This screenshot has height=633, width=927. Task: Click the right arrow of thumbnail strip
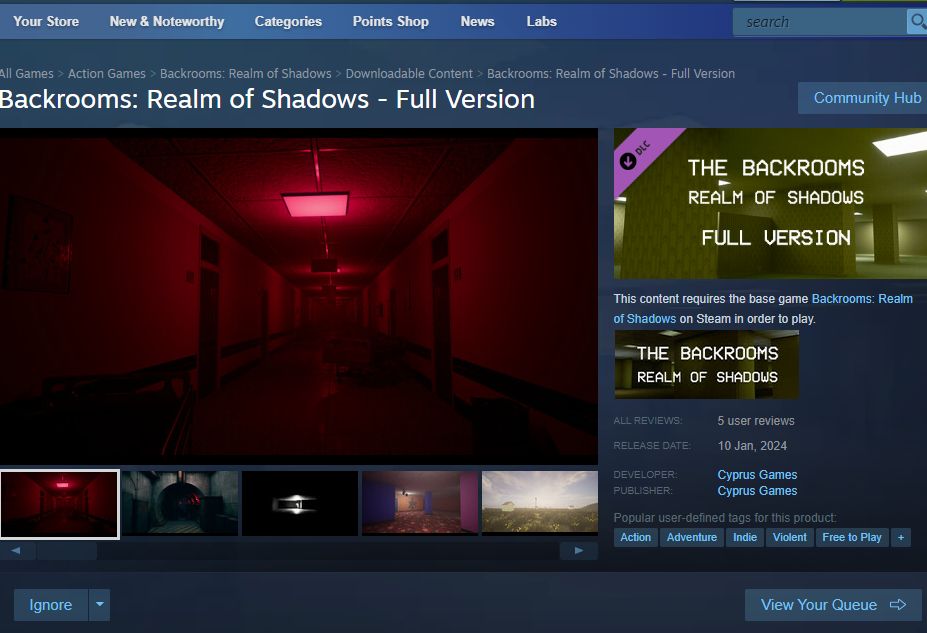tap(579, 550)
